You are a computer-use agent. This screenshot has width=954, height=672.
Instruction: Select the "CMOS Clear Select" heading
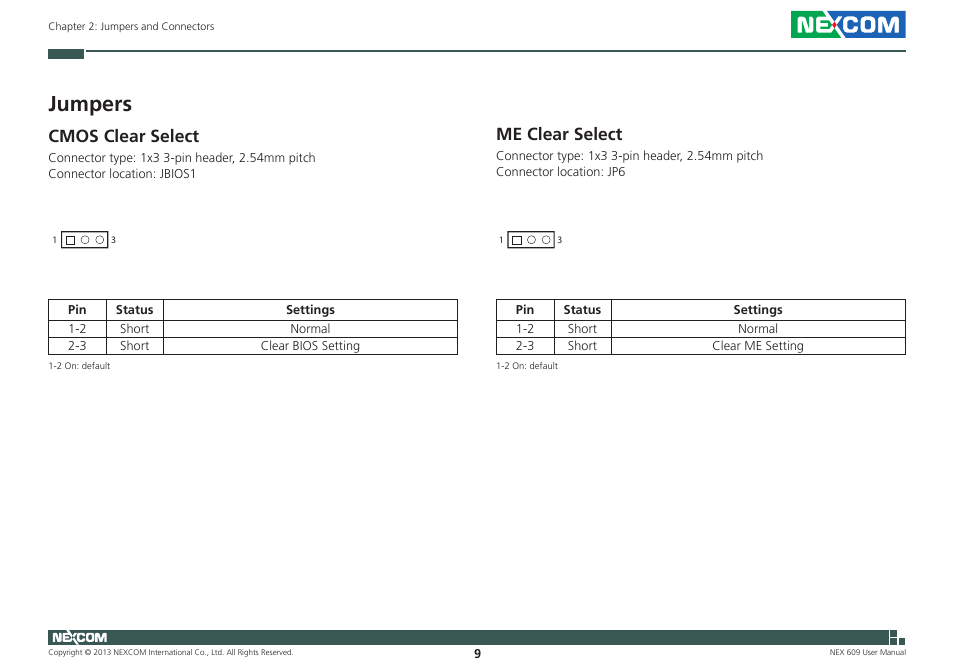(x=124, y=136)
